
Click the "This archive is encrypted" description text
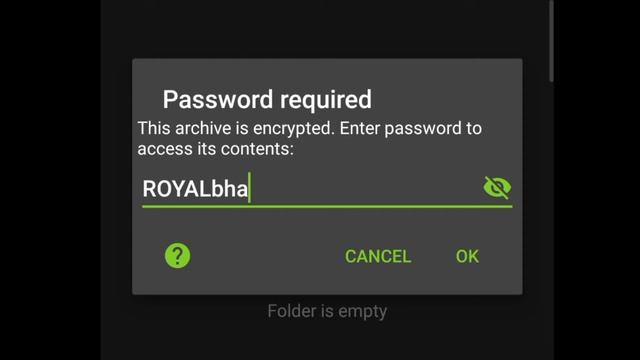pos(309,138)
